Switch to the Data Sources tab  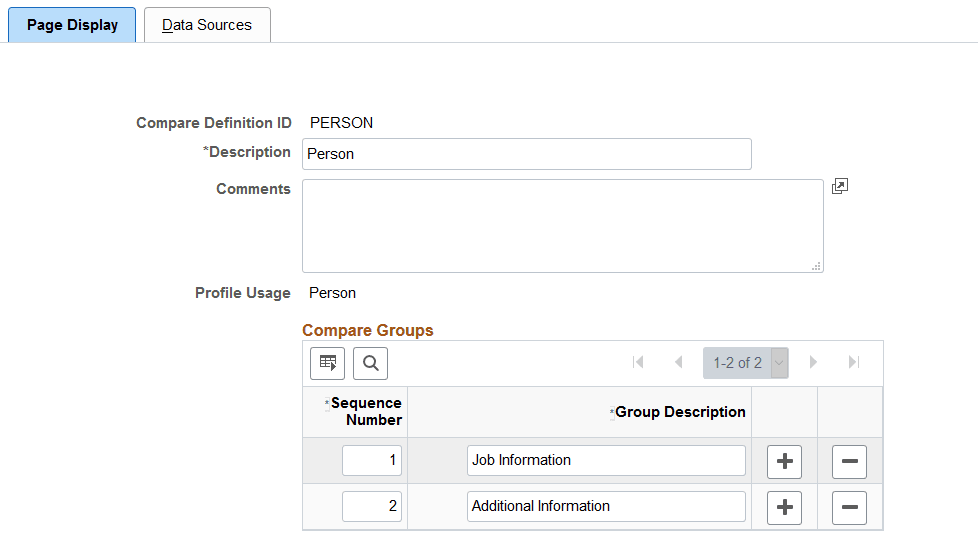(207, 25)
